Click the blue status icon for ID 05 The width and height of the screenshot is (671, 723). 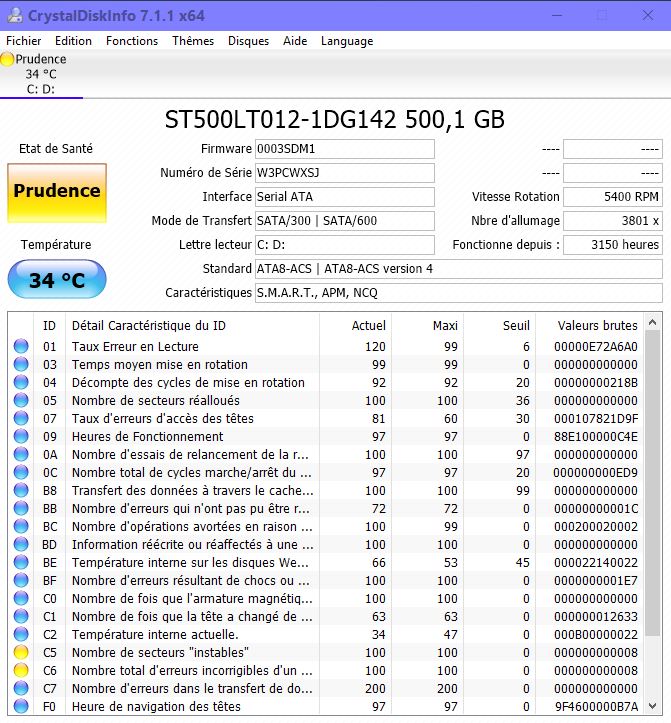pyautogui.click(x=21, y=400)
